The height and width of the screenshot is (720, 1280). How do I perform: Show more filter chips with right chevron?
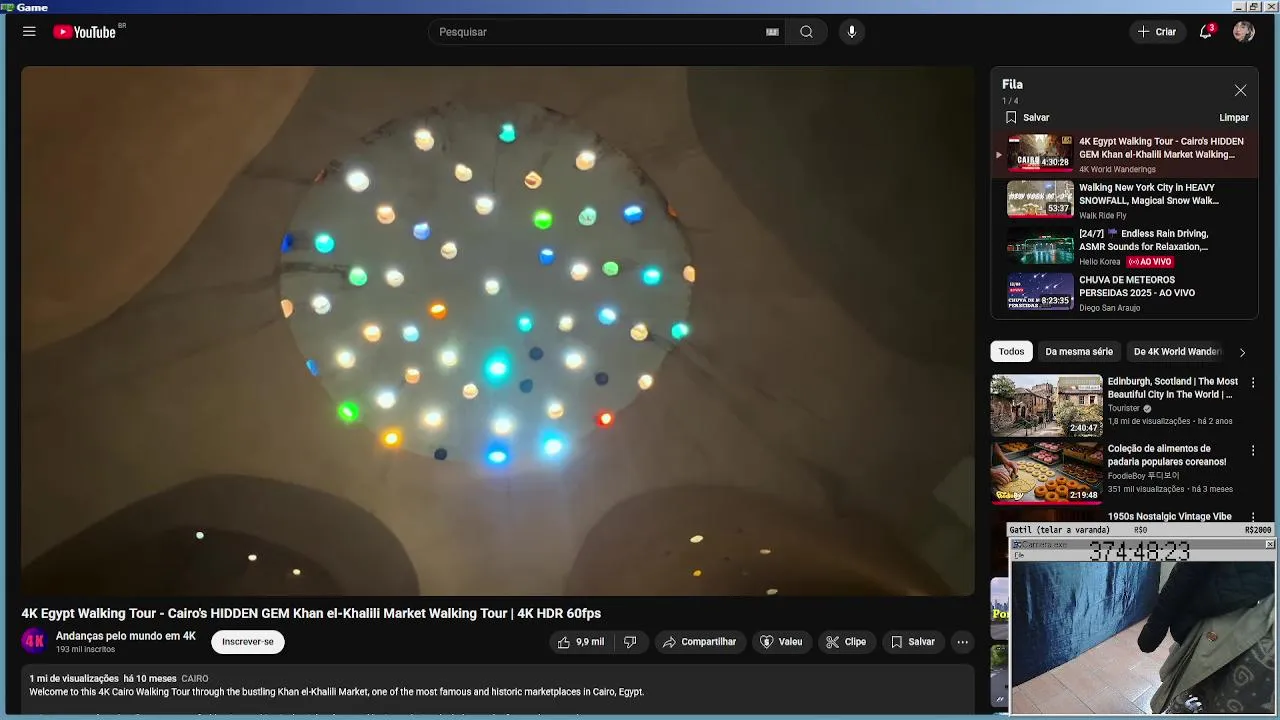point(1242,352)
